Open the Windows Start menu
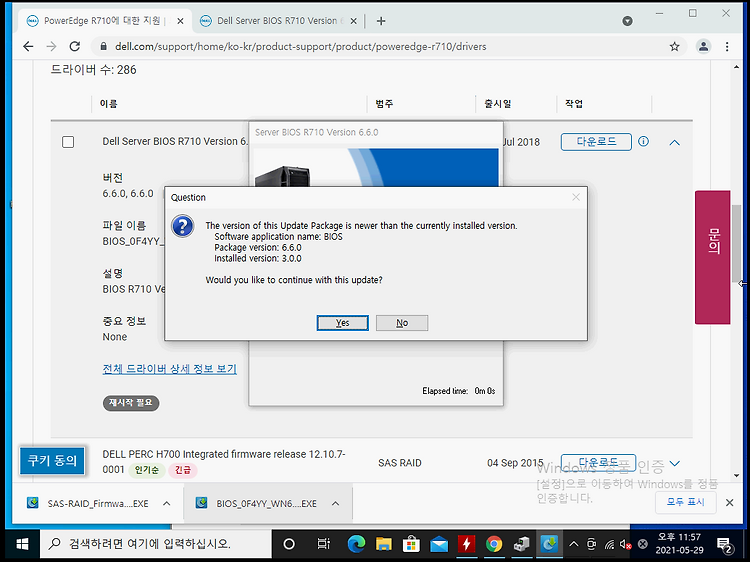750x562 pixels. (x=22, y=544)
